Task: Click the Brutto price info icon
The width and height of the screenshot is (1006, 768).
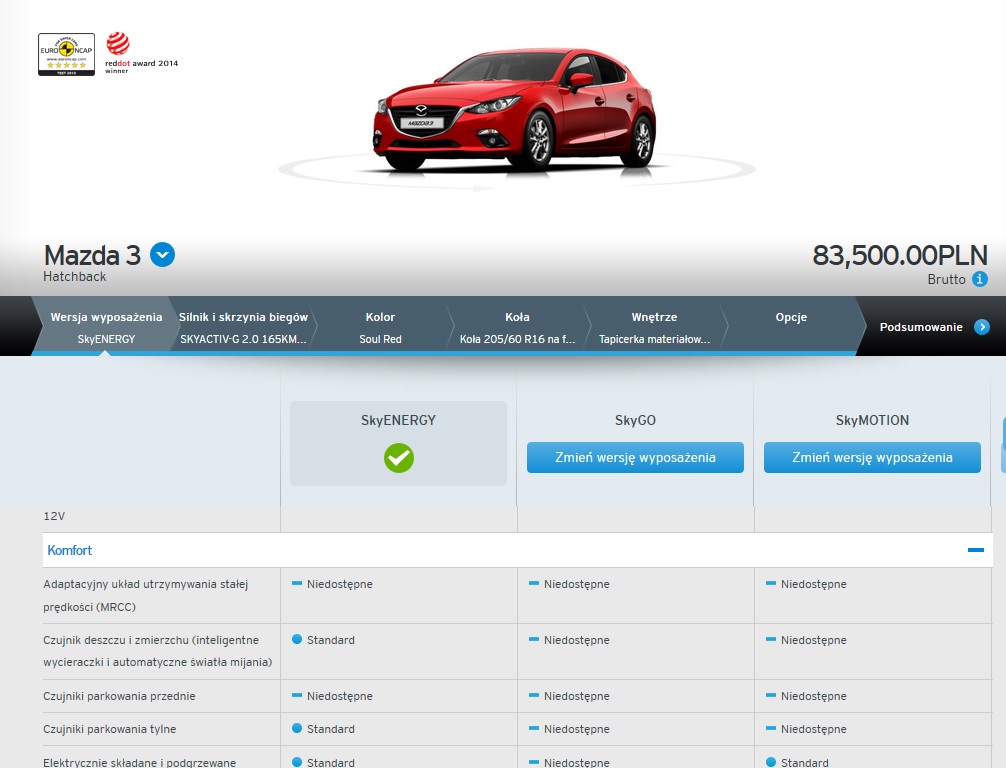Action: click(x=980, y=280)
